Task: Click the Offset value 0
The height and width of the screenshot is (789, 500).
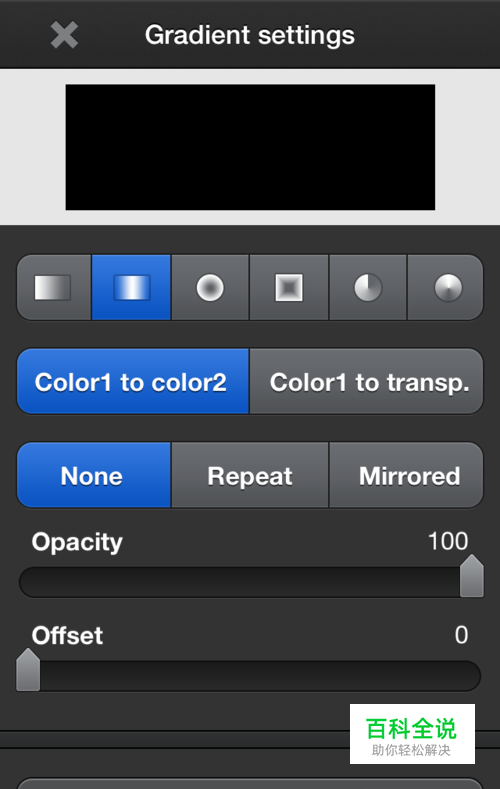Action: 461,635
